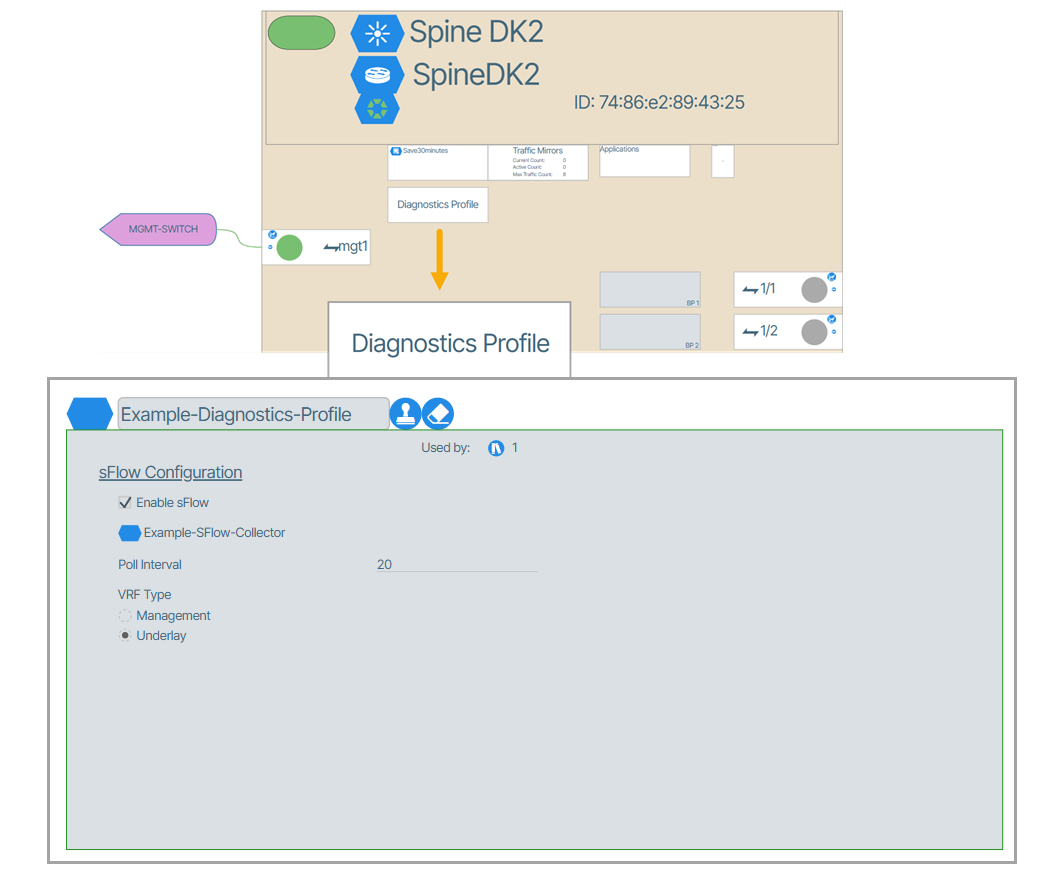Viewport: 1048px width, 883px height.
Task: Select the Management VRF type radio
Action: click(x=125, y=616)
